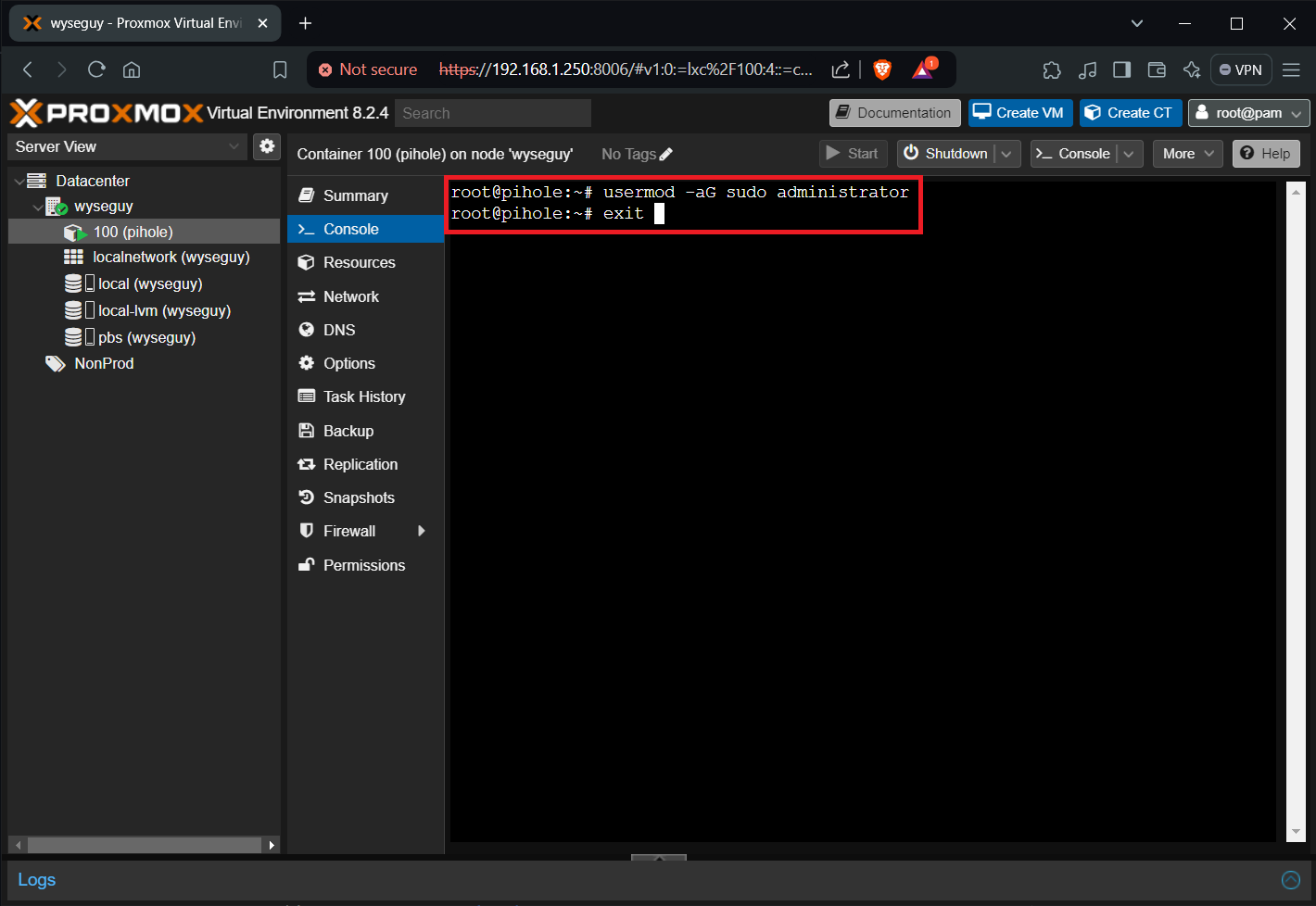Select local (wyseguy) storage
The image size is (1316, 906).
click(150, 283)
